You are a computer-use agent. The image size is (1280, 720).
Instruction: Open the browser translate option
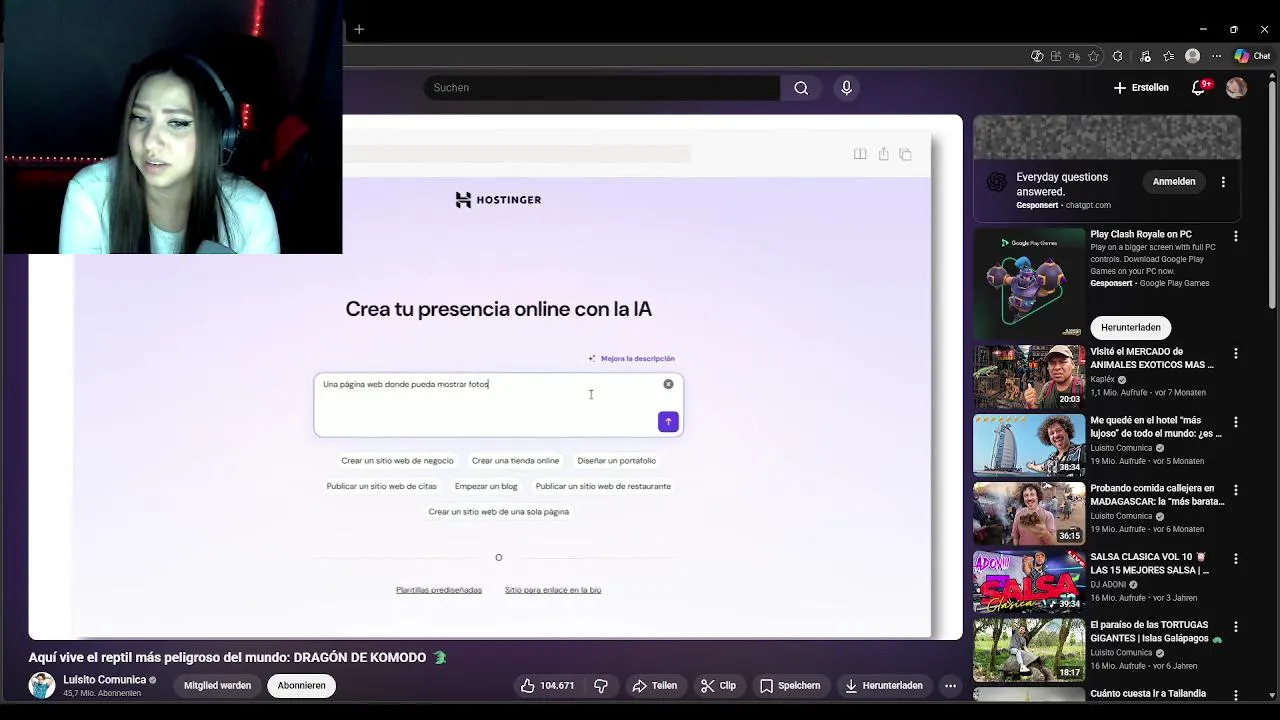pyautogui.click(x=1074, y=56)
